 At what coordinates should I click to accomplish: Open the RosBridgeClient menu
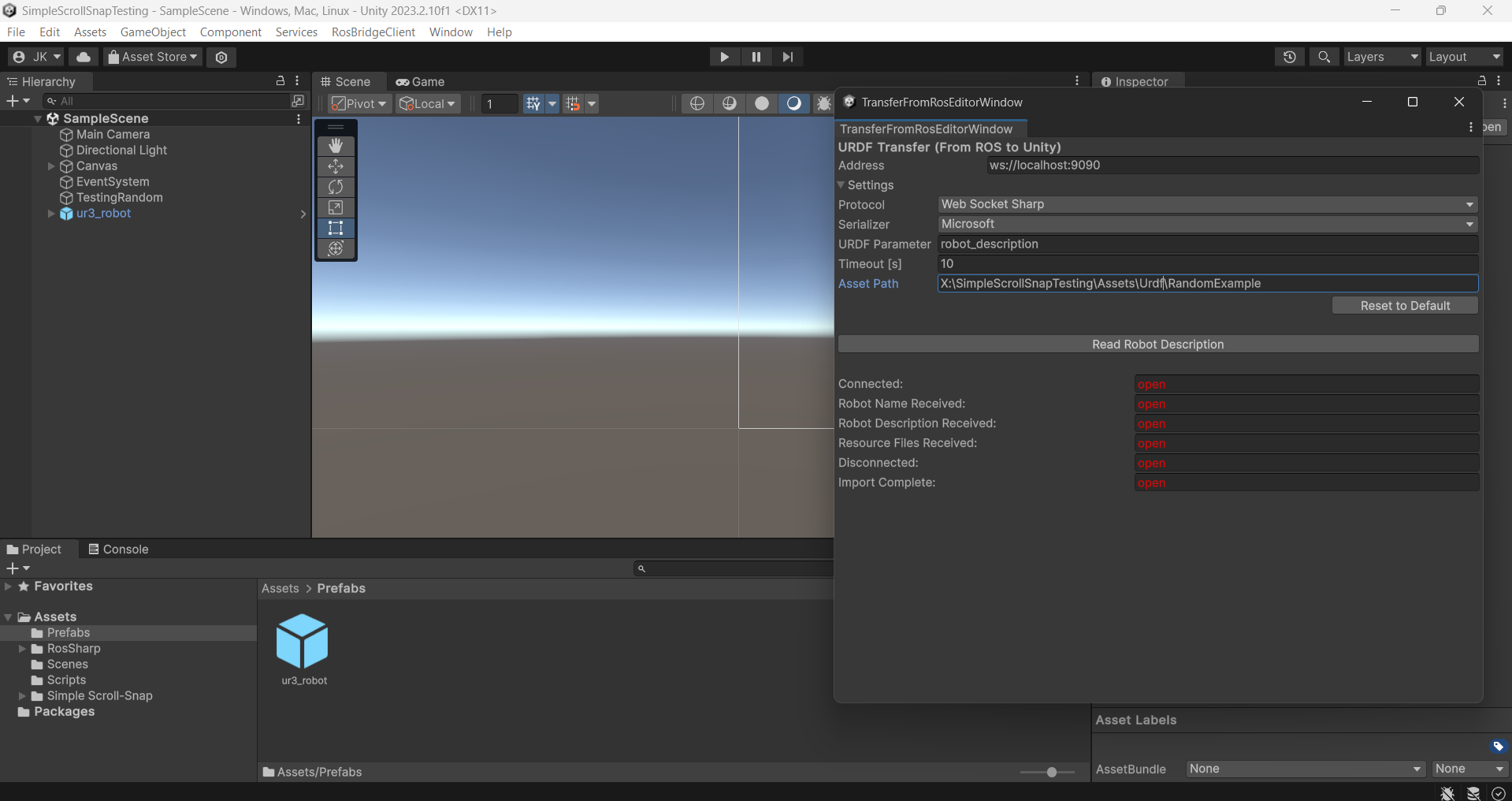(x=373, y=32)
